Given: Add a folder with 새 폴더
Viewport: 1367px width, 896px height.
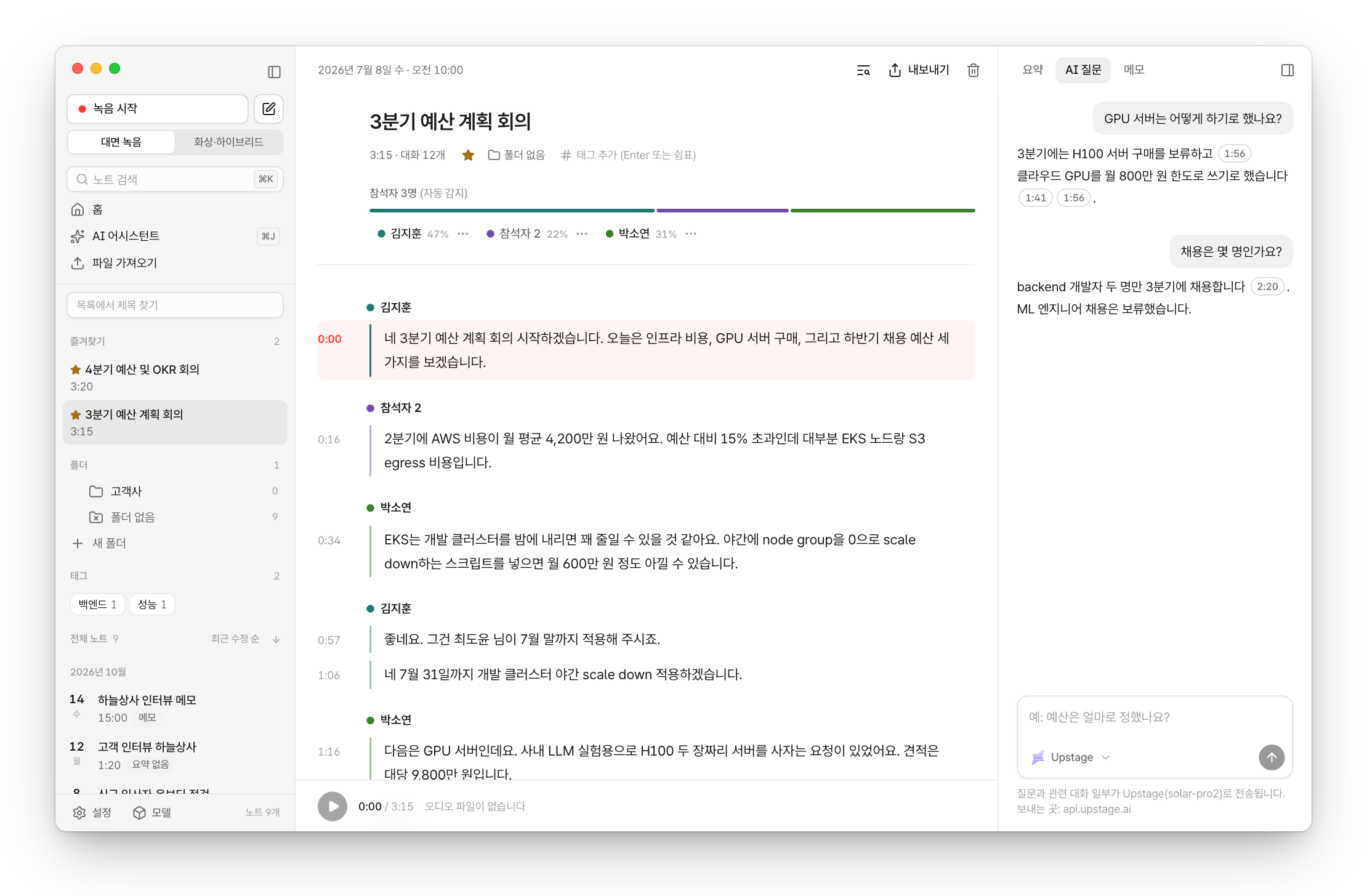Looking at the screenshot, I should click(99, 543).
